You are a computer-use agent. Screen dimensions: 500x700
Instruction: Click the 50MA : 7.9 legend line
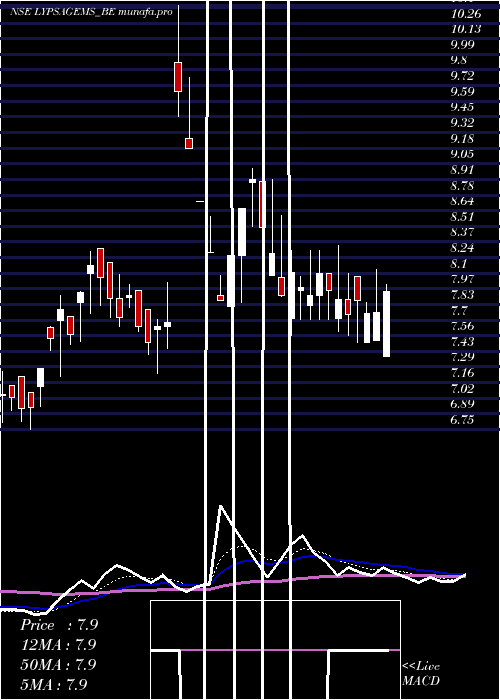[x=58, y=664]
